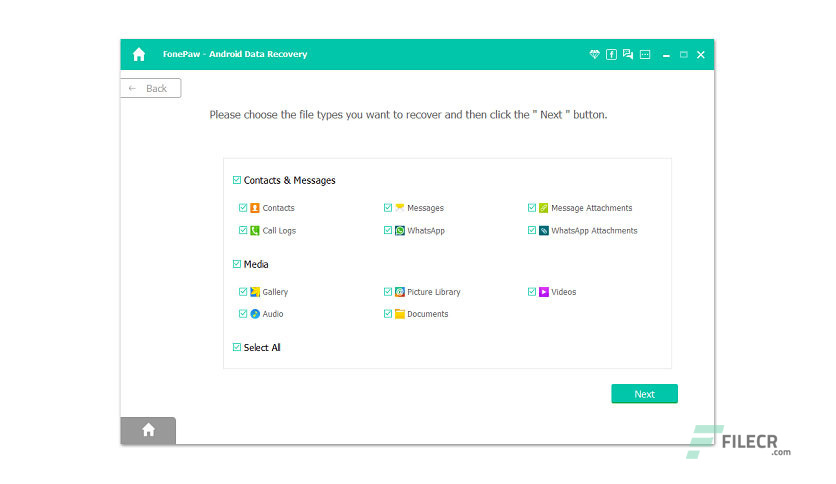836x484 pixels.
Task: Click the gray home button at bottom left
Action: point(148,430)
